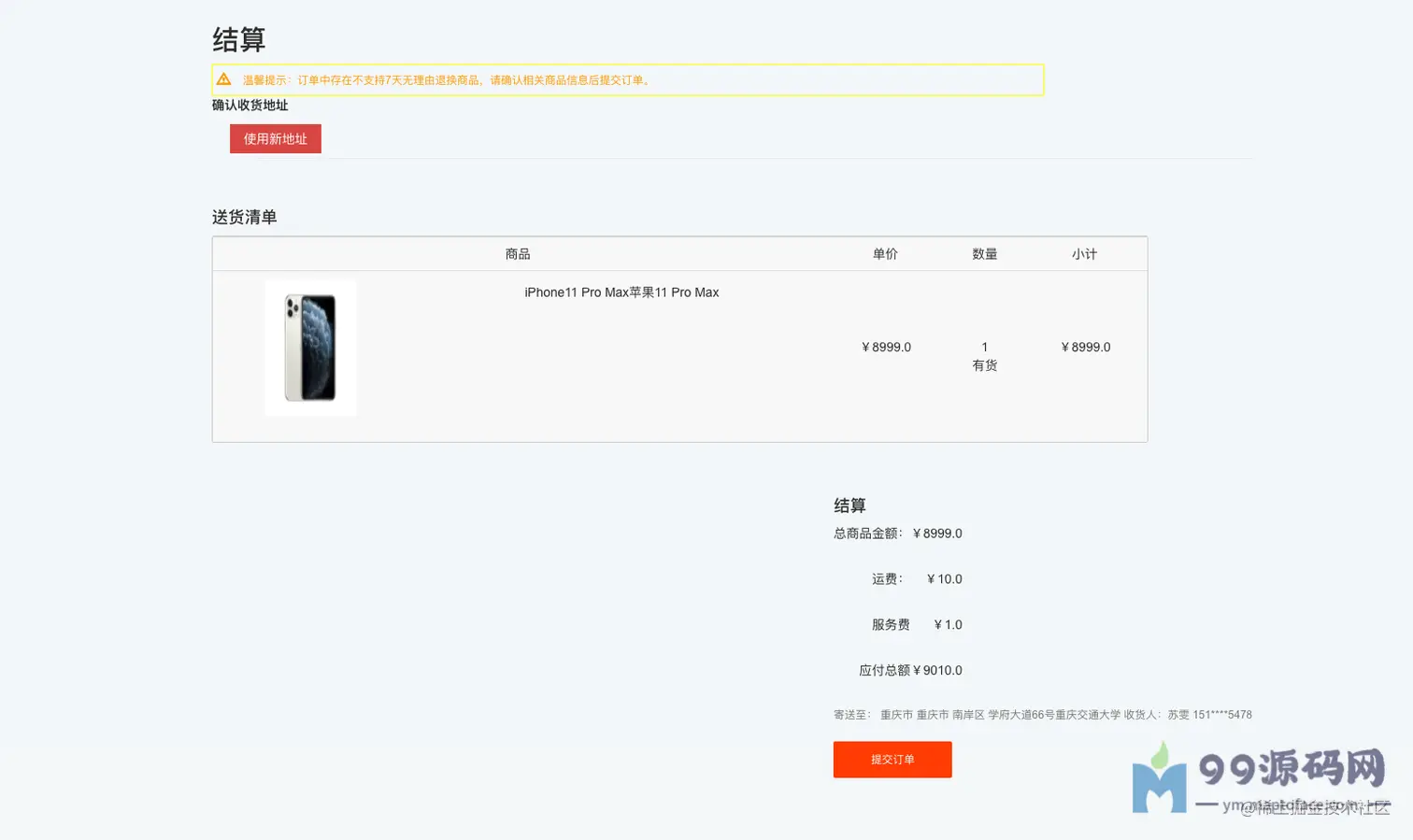1413x840 pixels.
Task: Select the unit price ¥8999.0 in the 单价 column
Action: (x=886, y=347)
